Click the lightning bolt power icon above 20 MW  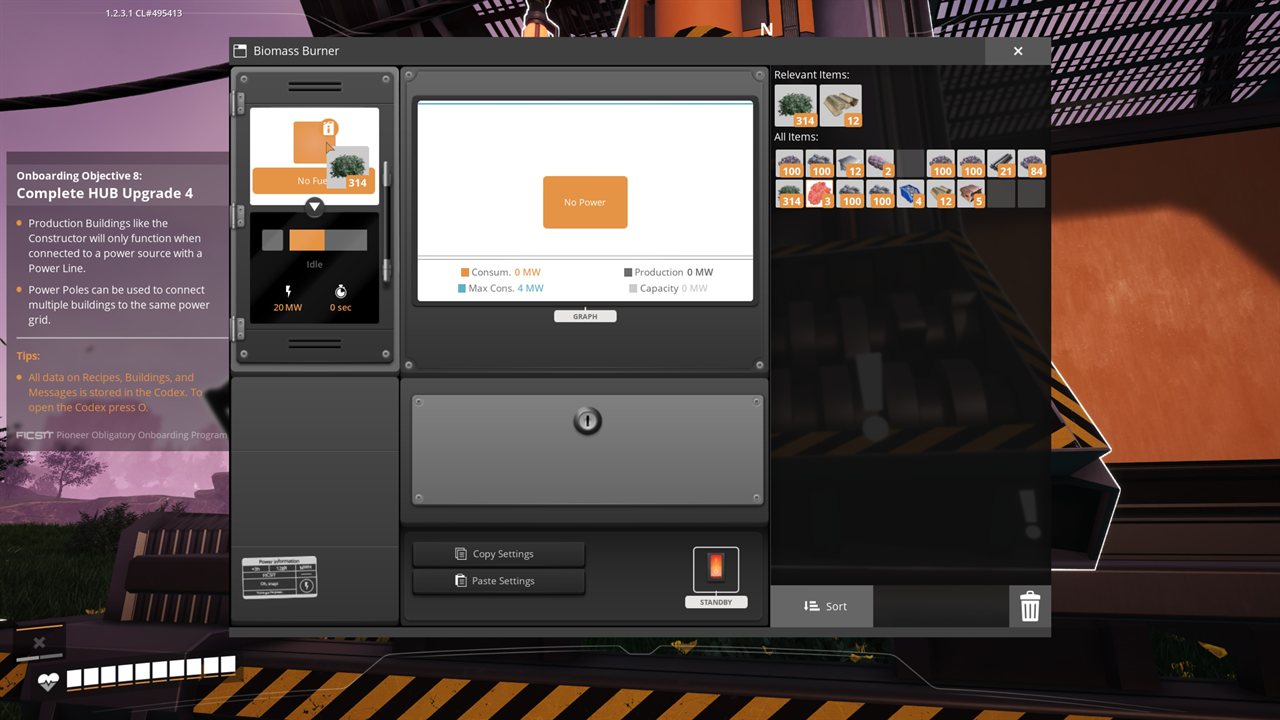(x=288, y=291)
